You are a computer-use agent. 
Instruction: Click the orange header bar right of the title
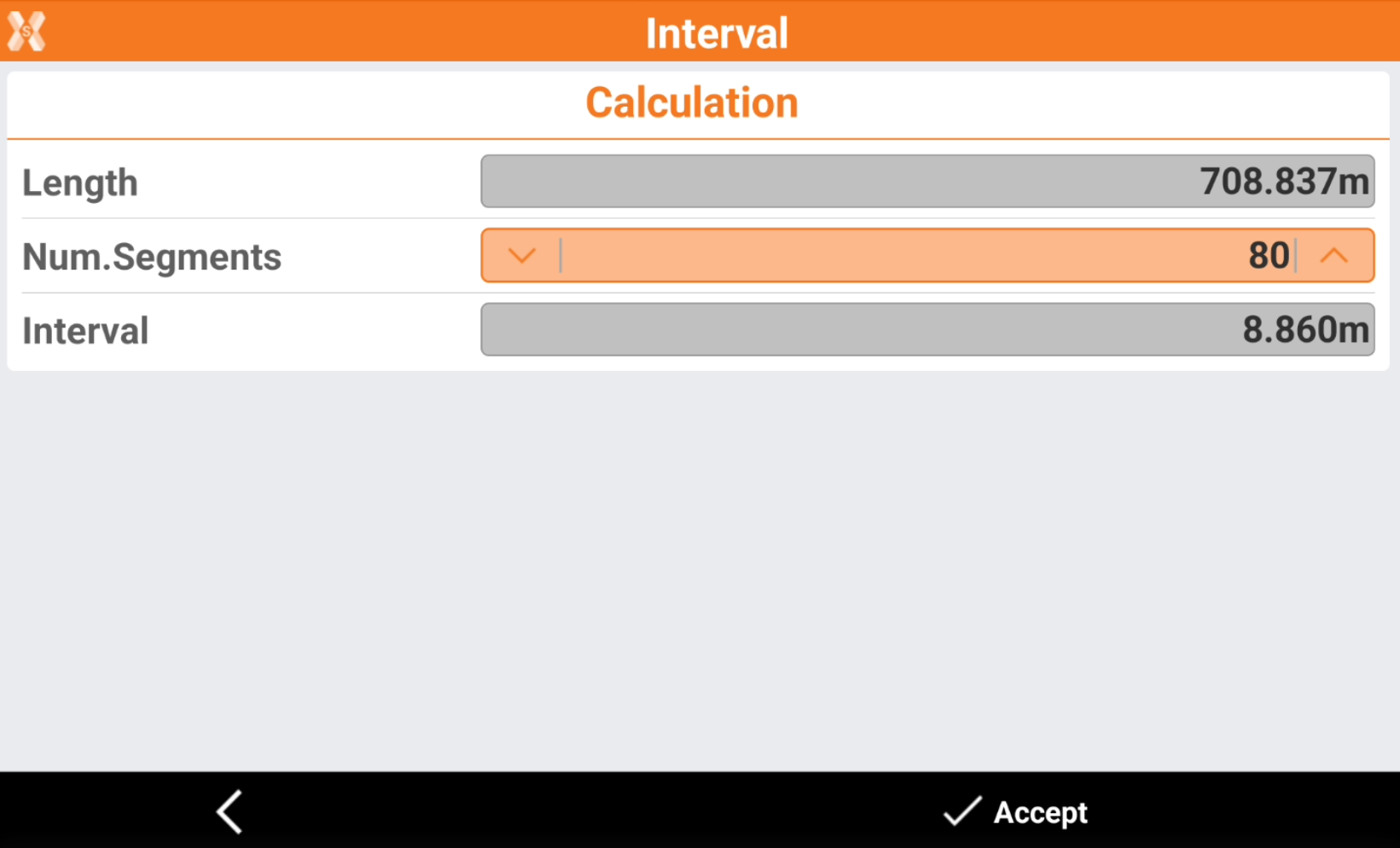pyautogui.click(x=1109, y=32)
